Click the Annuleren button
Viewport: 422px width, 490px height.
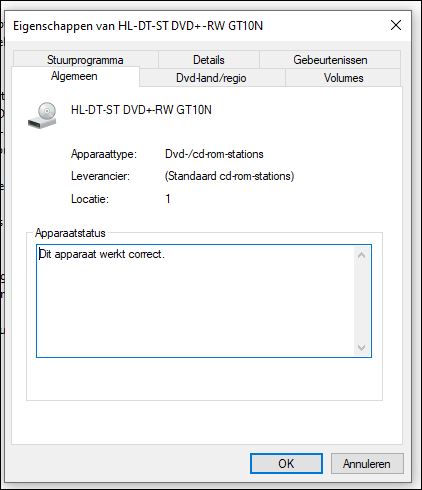(x=367, y=464)
